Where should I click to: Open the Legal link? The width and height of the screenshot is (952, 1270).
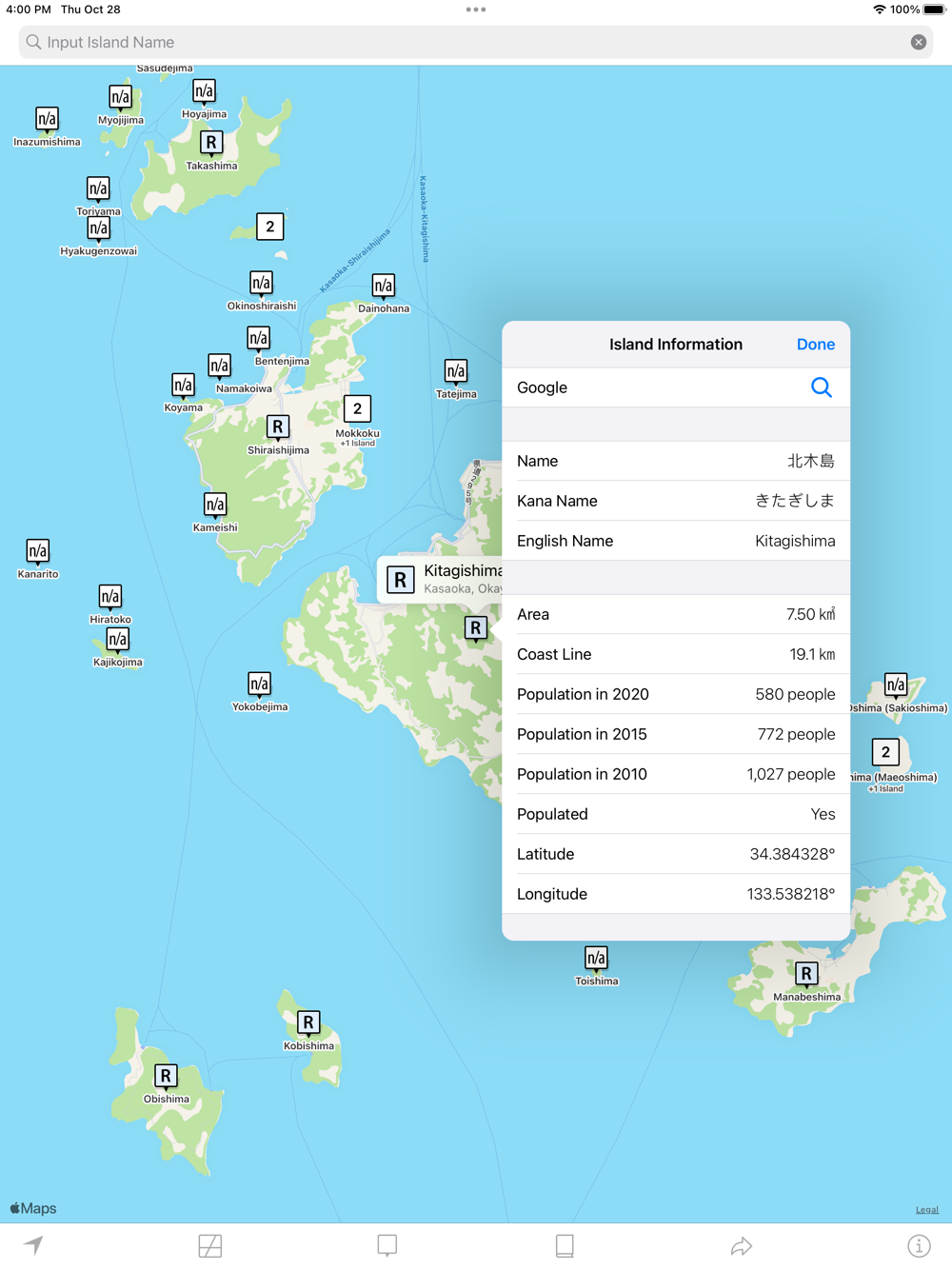point(927,1210)
